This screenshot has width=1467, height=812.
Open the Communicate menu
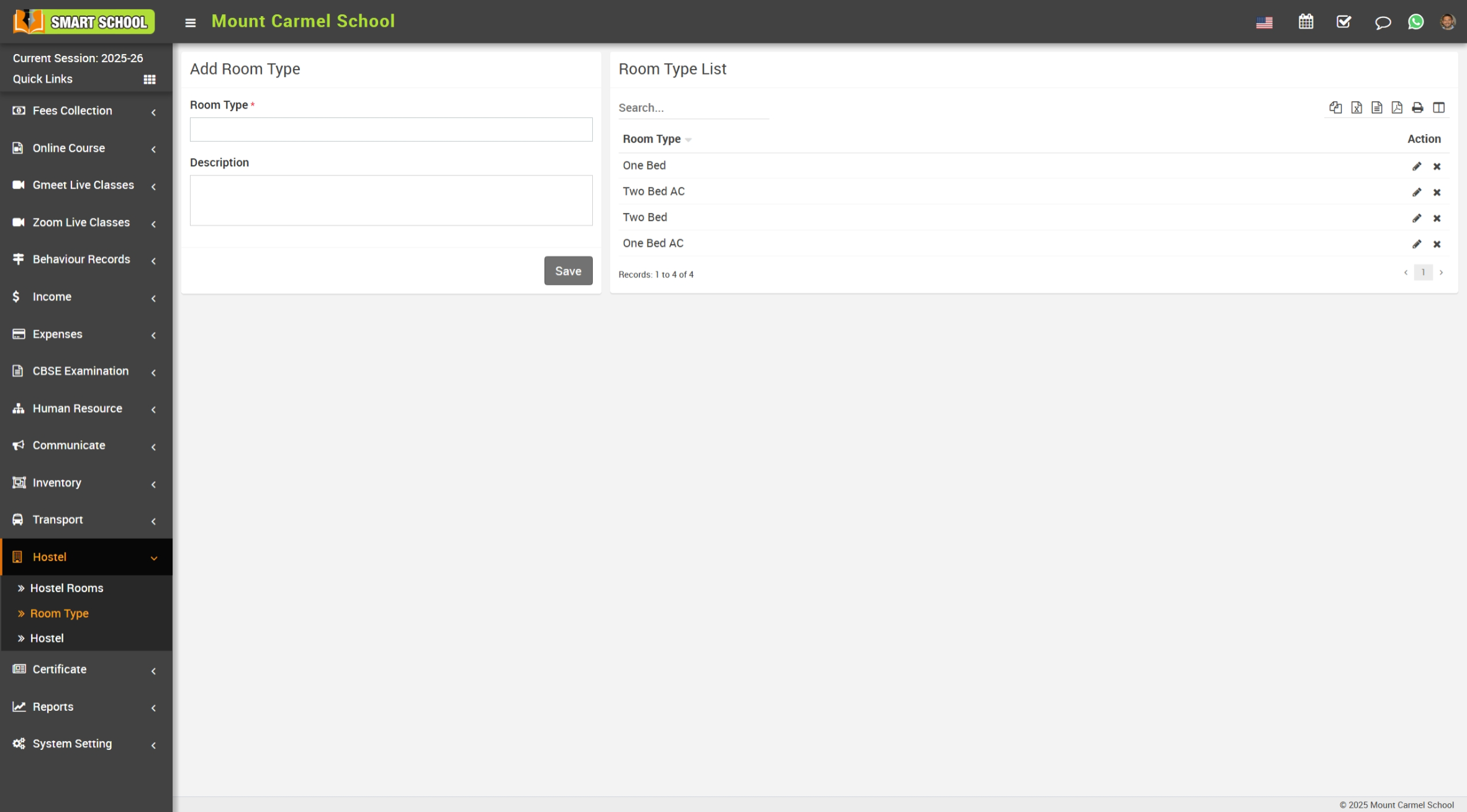click(86, 446)
